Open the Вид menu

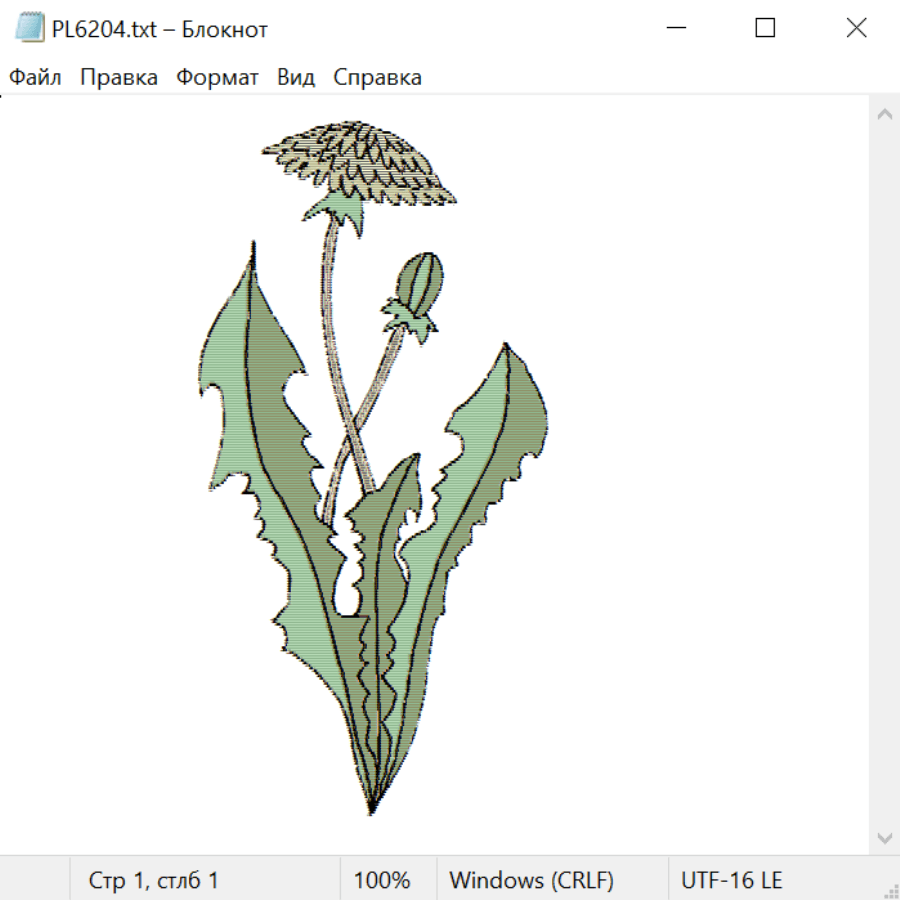click(x=296, y=77)
